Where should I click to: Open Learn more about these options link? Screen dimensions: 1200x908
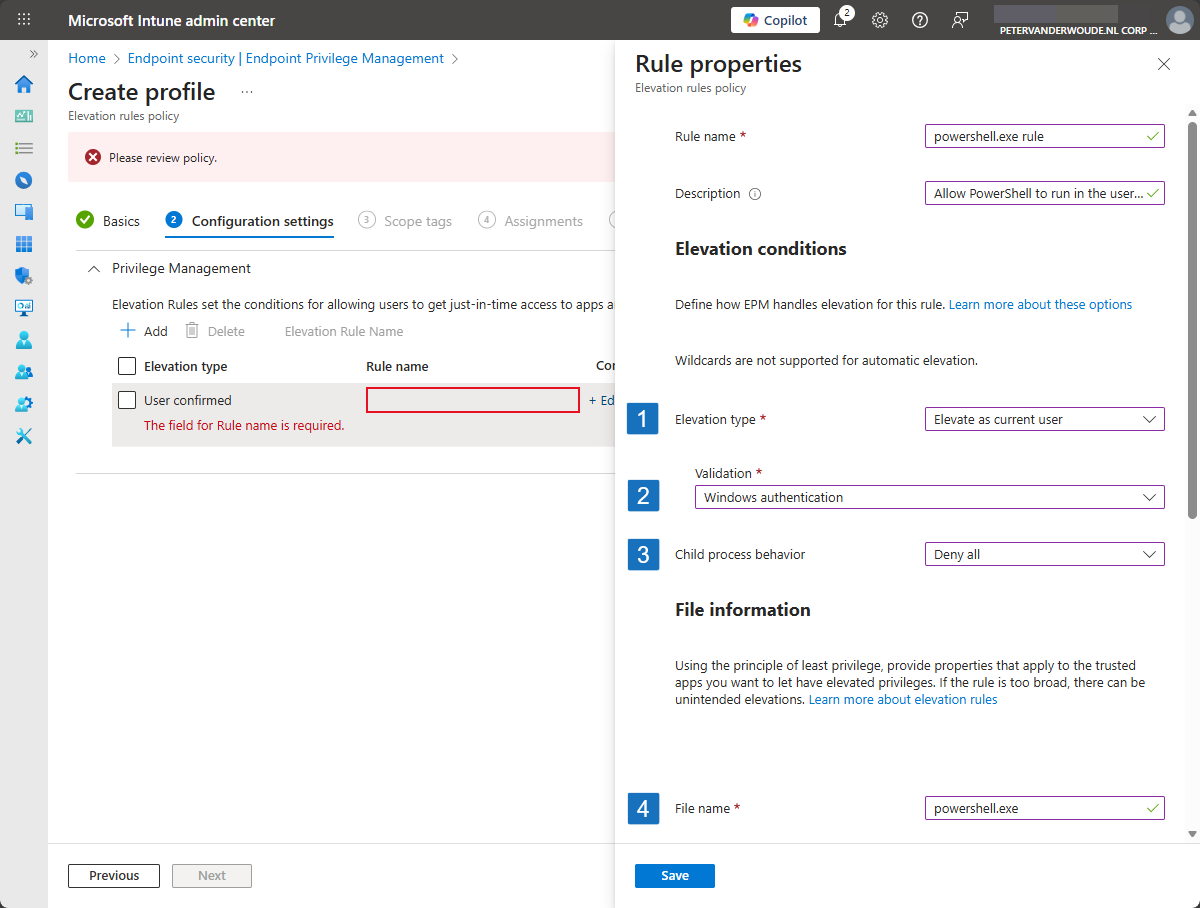[x=1040, y=304]
